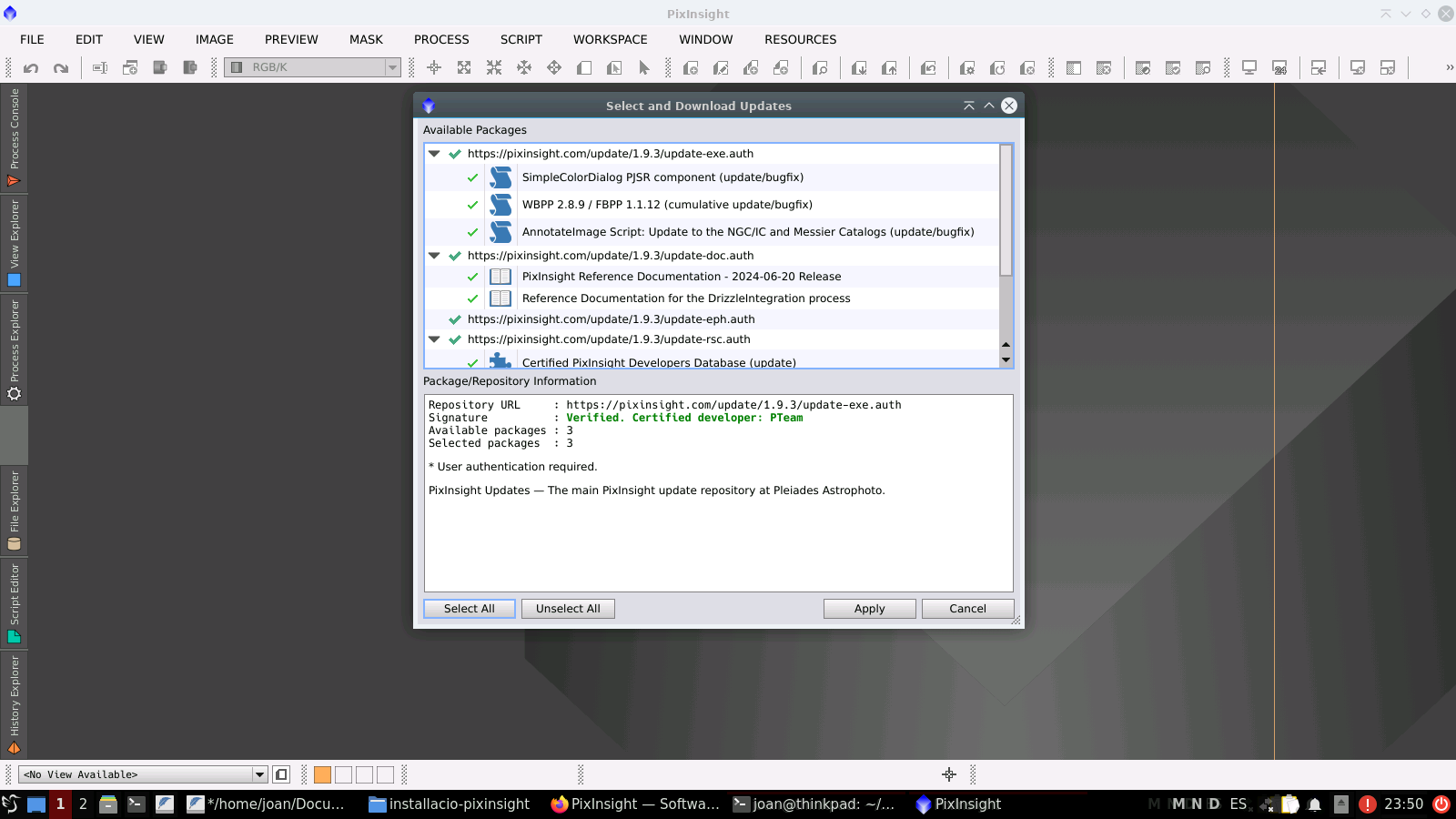Select the pointer arrow tool in toolbar
1456x819 pixels.
coord(644,68)
